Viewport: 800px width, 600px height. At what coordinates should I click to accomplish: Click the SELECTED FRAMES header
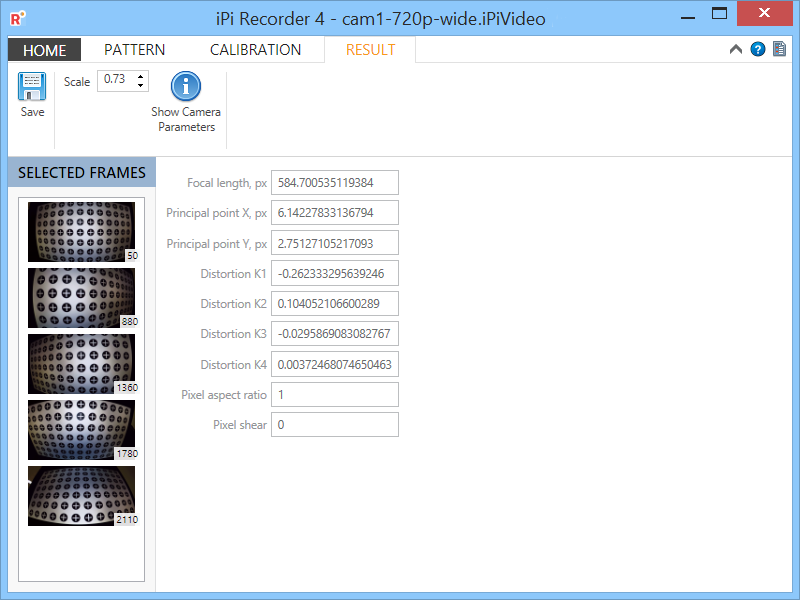[x=82, y=172]
